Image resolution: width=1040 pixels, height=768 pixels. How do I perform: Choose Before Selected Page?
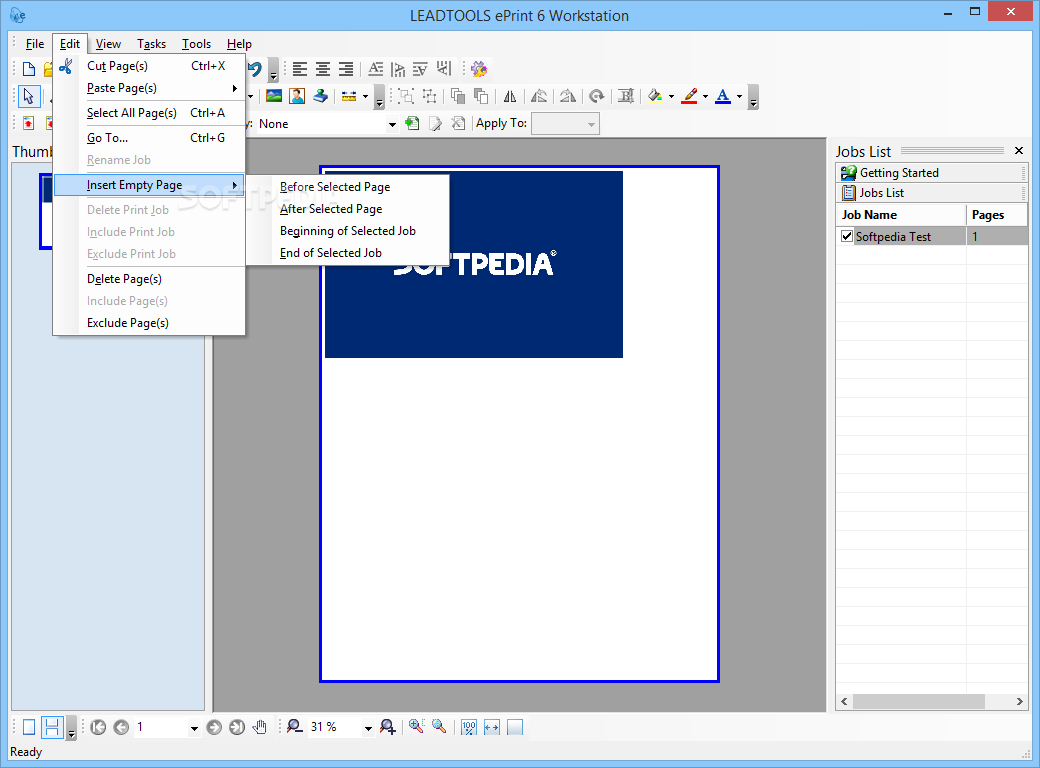(348, 187)
